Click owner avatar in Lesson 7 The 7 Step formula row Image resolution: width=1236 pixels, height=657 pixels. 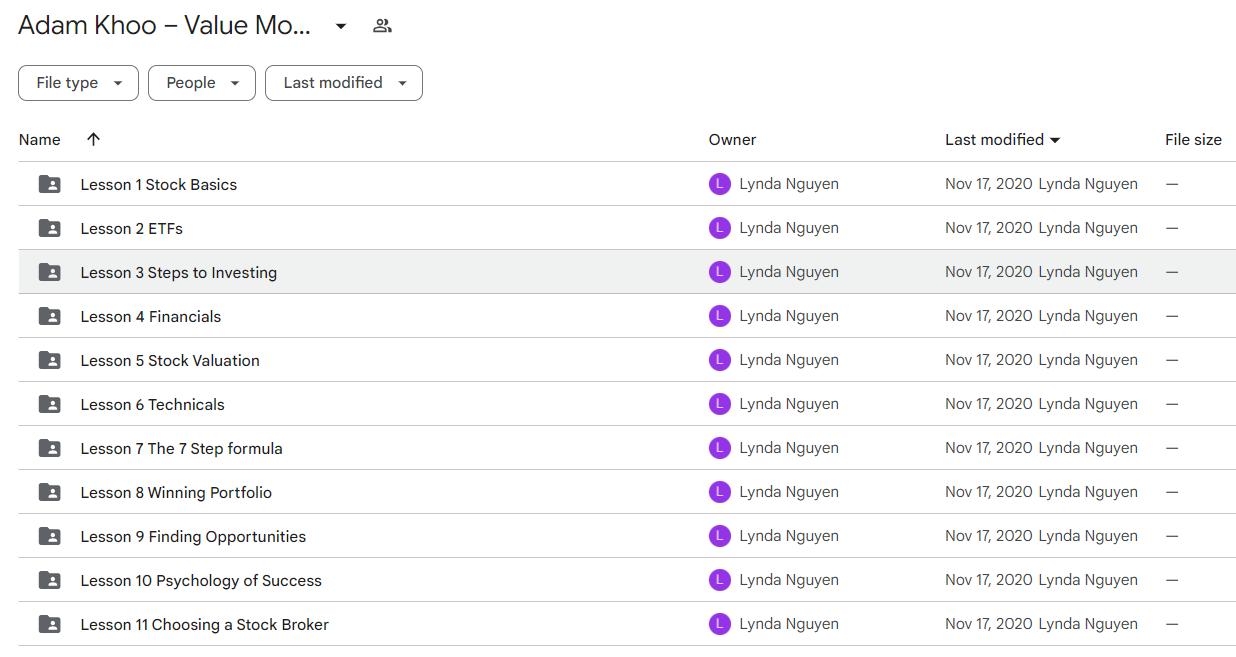pos(720,448)
